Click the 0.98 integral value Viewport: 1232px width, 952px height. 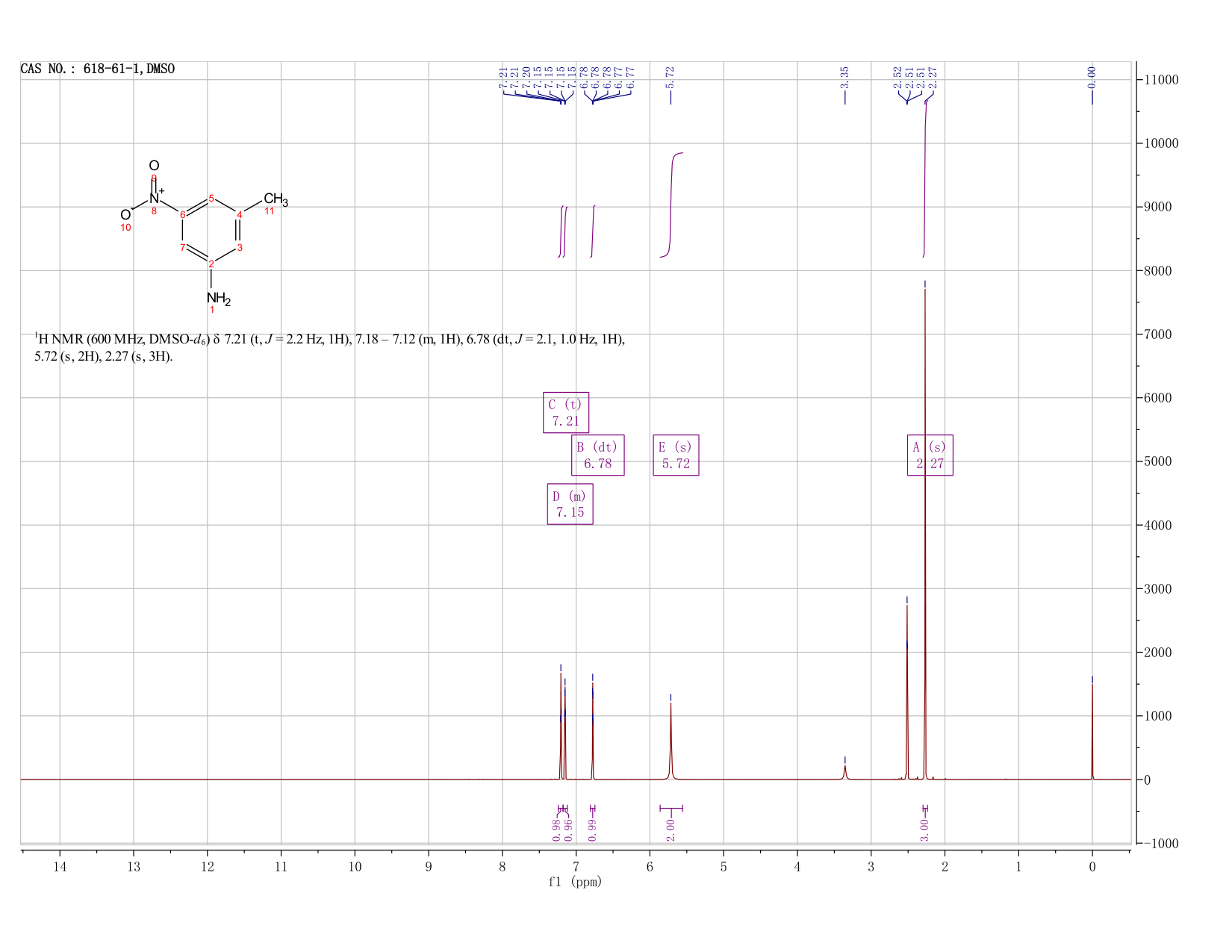click(x=556, y=830)
